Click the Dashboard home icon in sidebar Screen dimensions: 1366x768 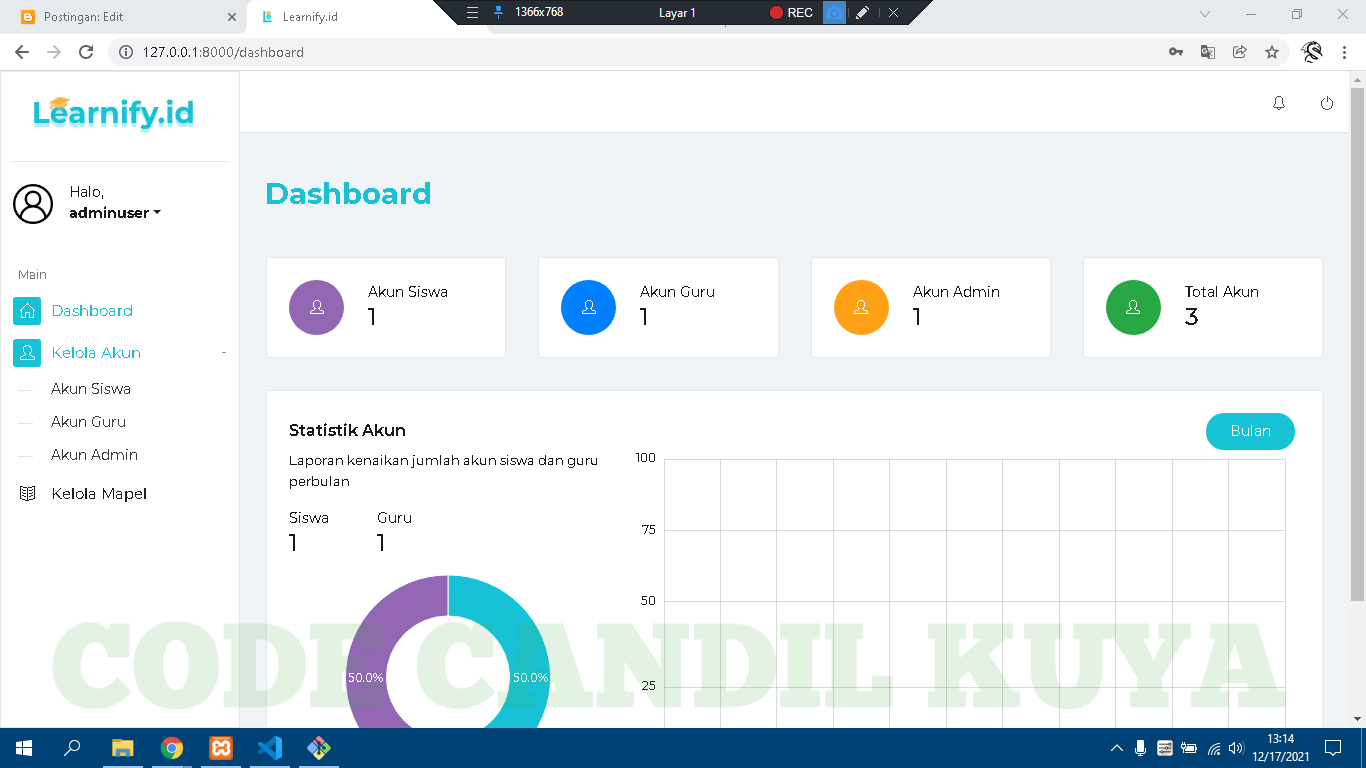pos(27,311)
